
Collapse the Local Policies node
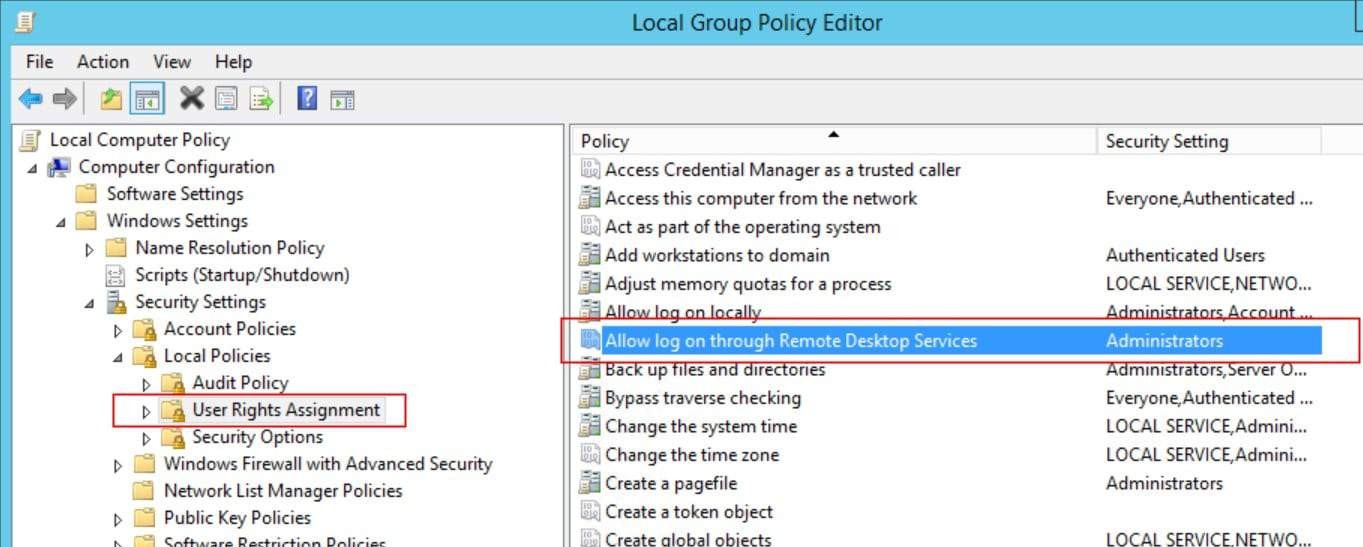point(118,357)
